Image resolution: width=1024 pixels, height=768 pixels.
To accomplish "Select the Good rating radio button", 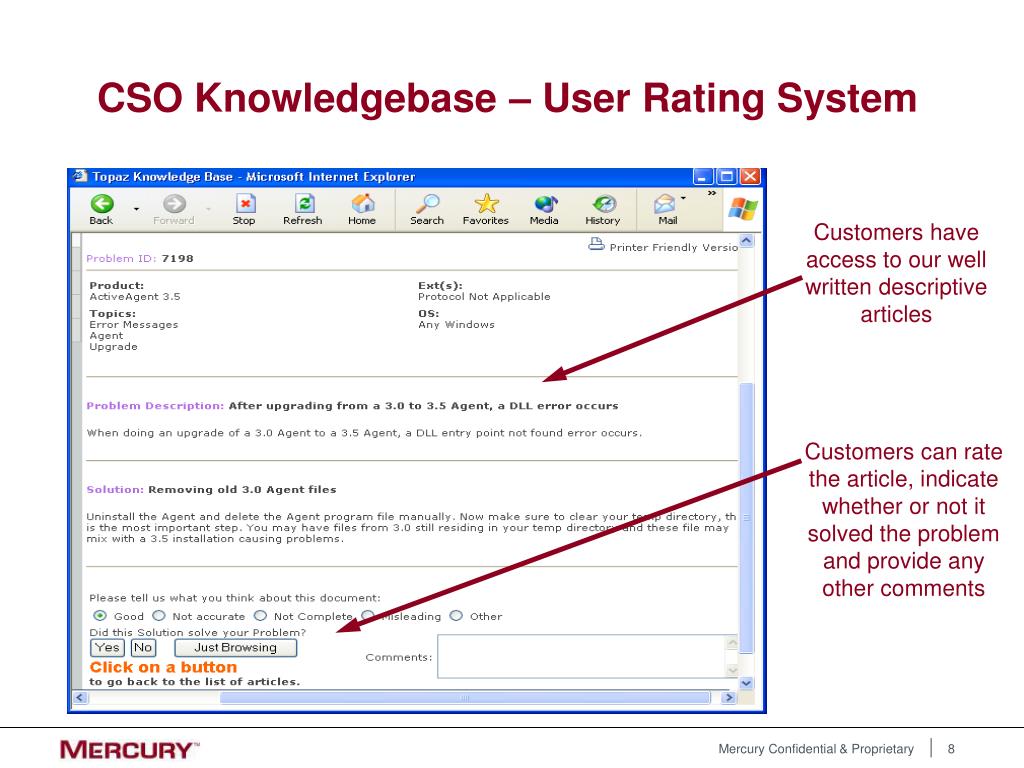I will (100, 616).
